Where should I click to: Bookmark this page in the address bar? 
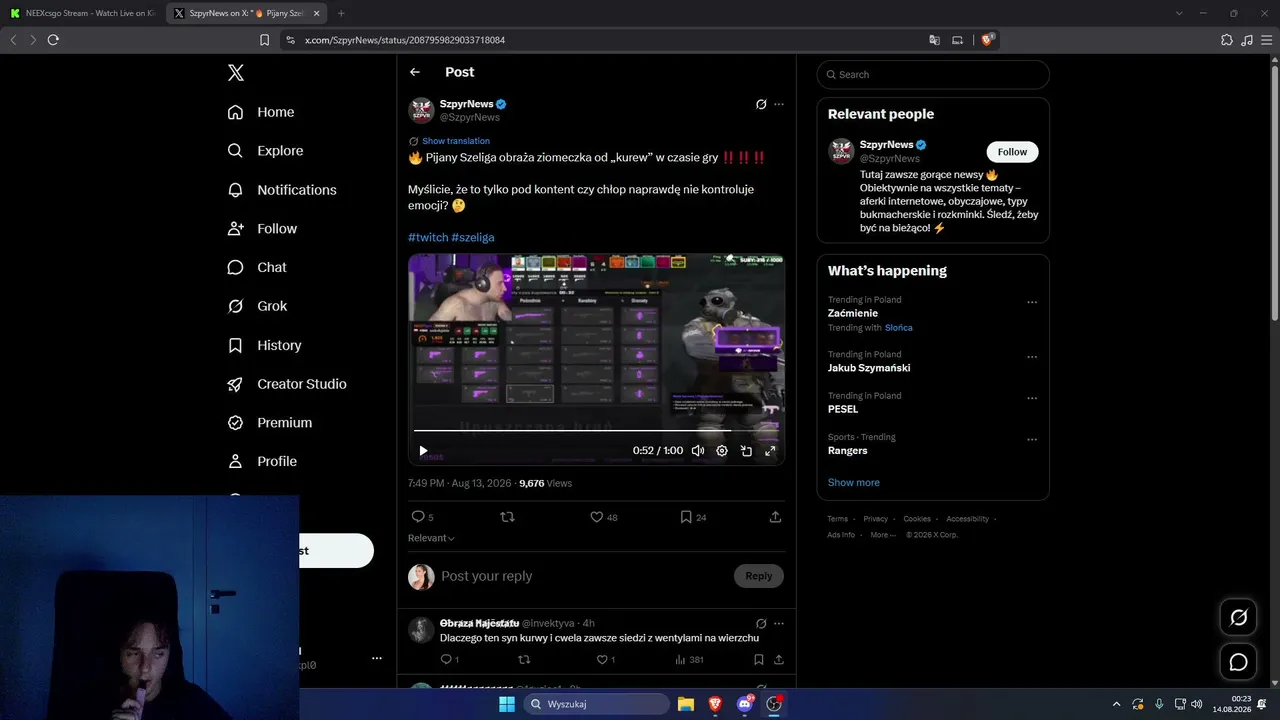coord(264,40)
